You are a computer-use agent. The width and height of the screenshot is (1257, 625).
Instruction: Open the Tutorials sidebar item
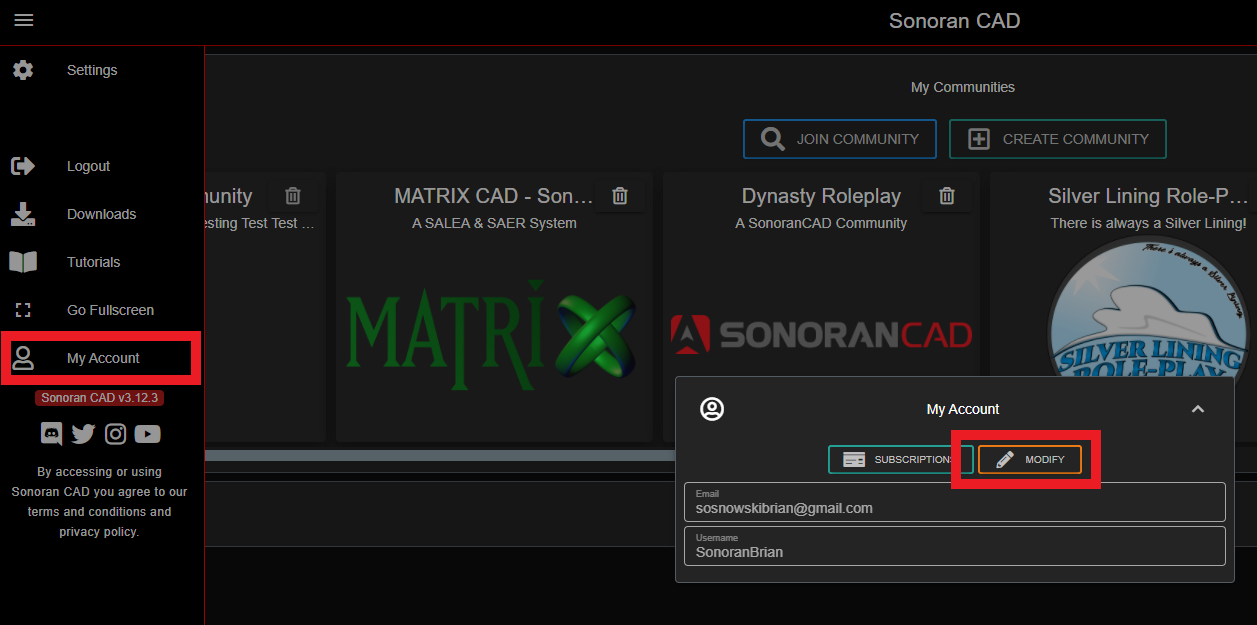(93, 262)
